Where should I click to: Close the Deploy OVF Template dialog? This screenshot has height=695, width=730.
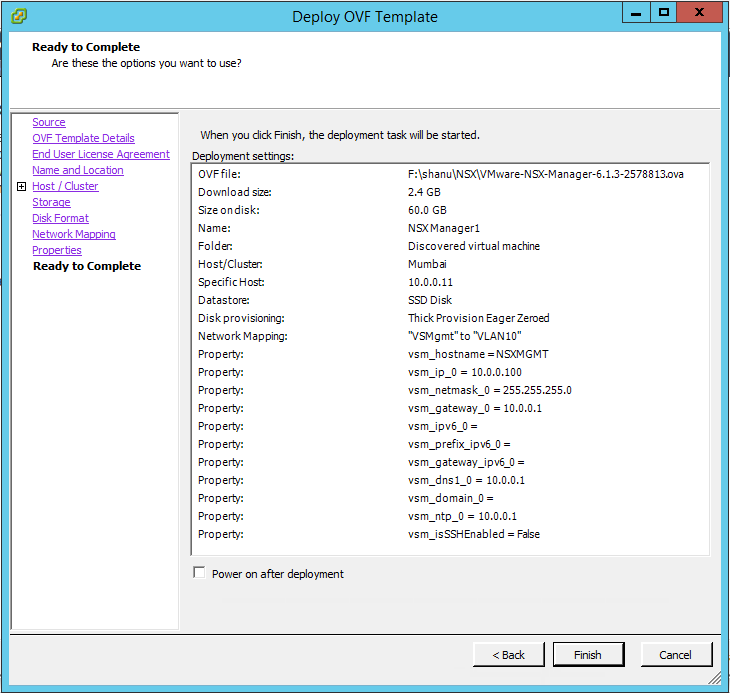[700, 13]
